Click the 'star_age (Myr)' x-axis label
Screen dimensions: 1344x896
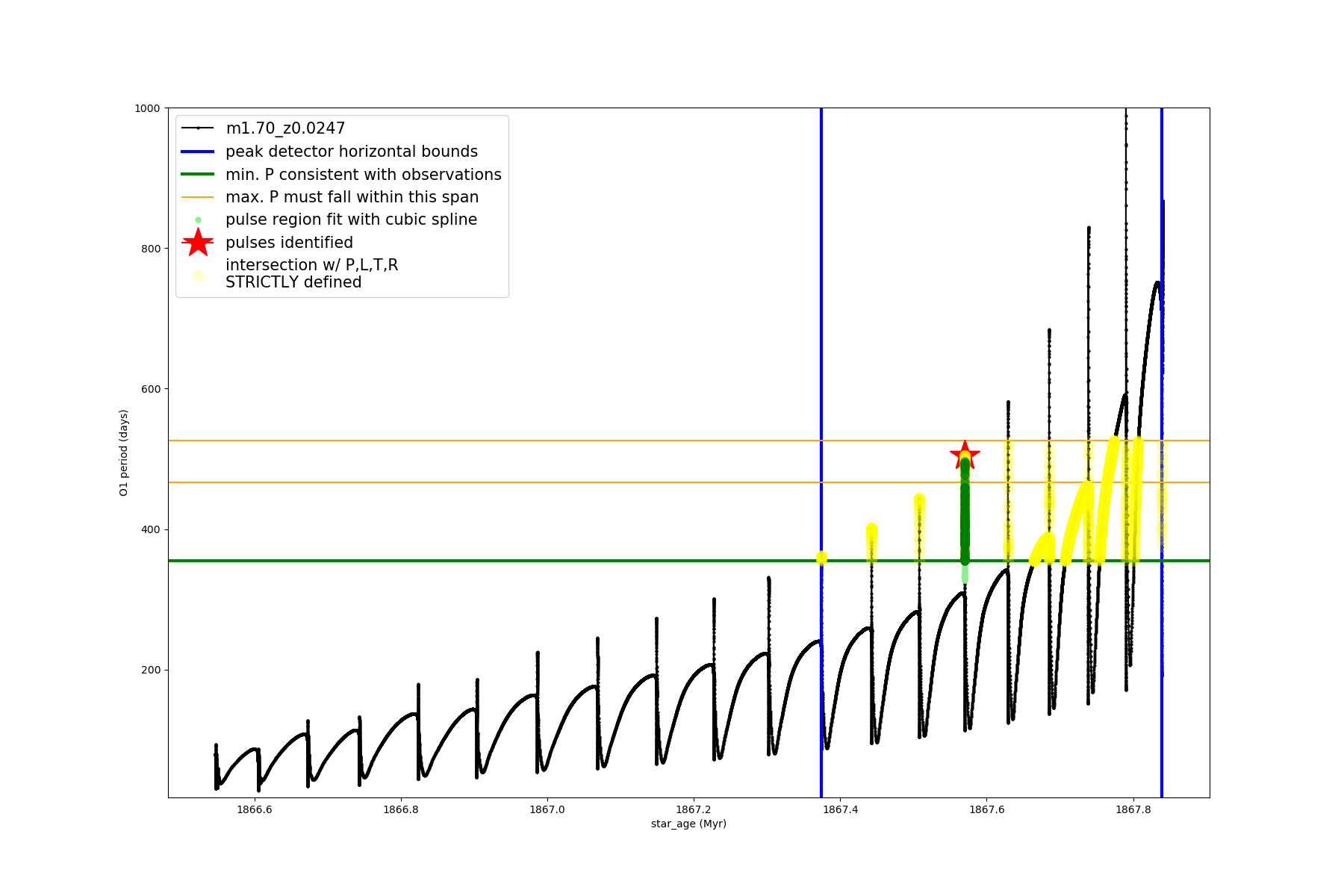click(688, 824)
